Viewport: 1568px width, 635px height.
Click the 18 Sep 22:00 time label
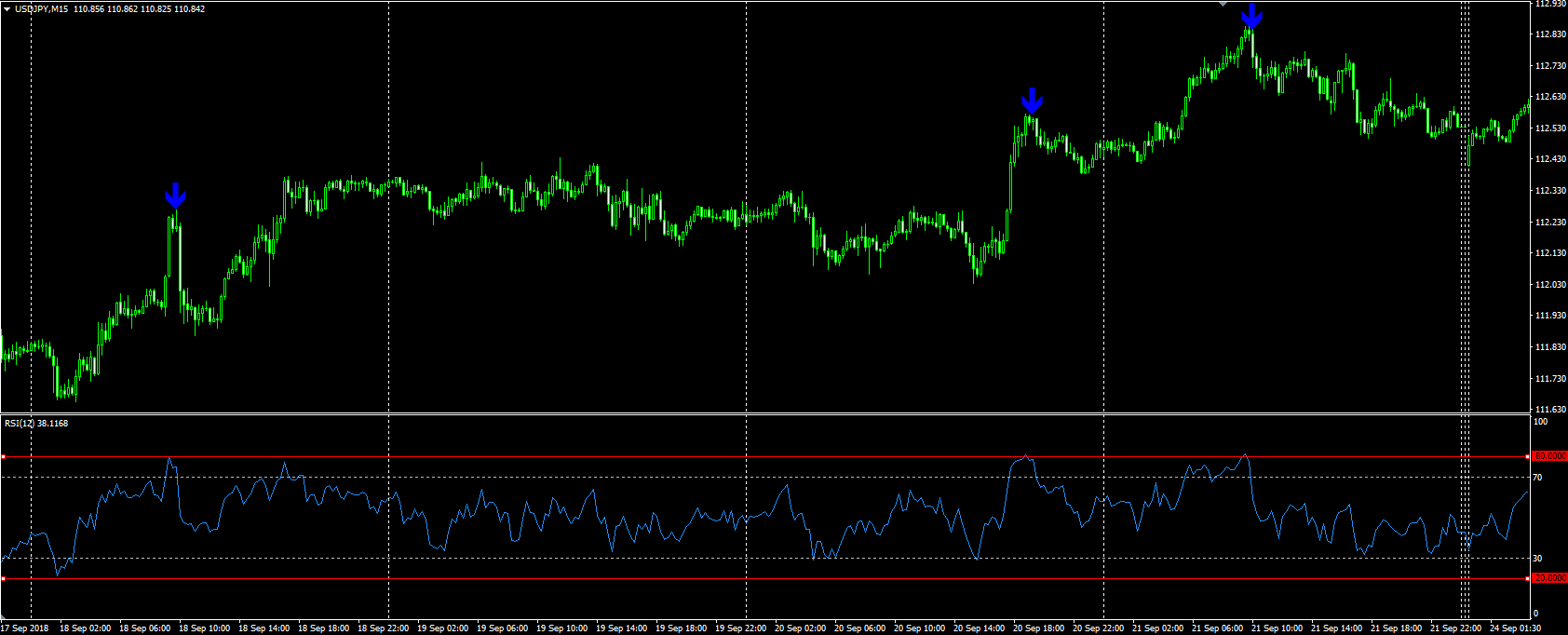tap(384, 628)
